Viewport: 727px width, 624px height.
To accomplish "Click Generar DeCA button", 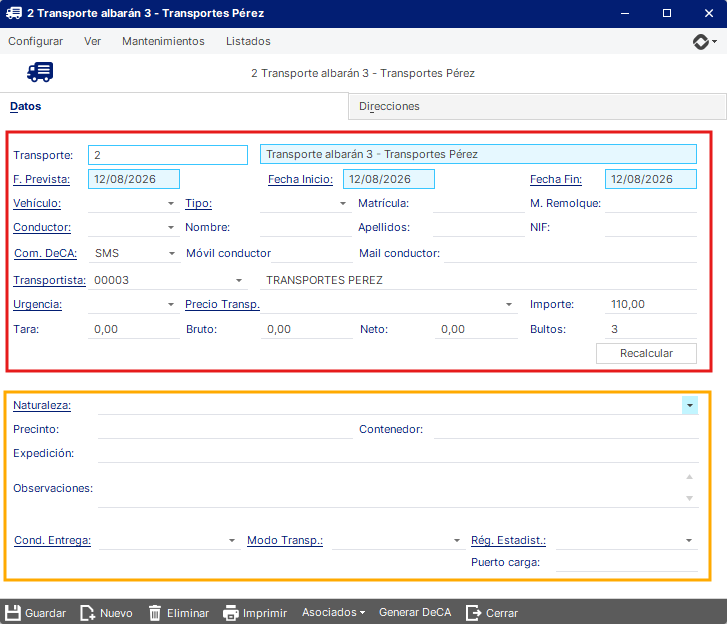I will coord(415,612).
